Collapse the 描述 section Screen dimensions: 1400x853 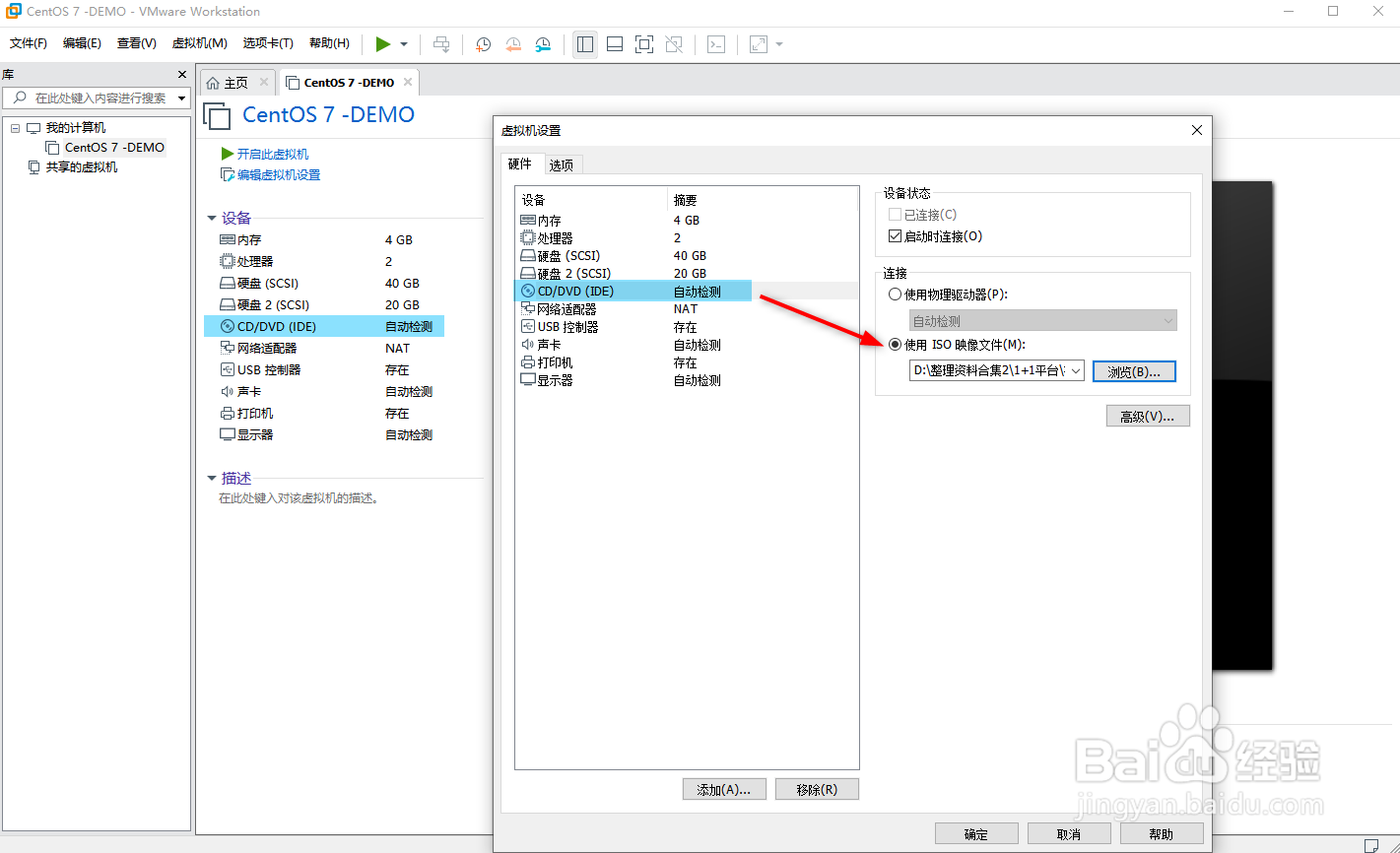coord(212,479)
